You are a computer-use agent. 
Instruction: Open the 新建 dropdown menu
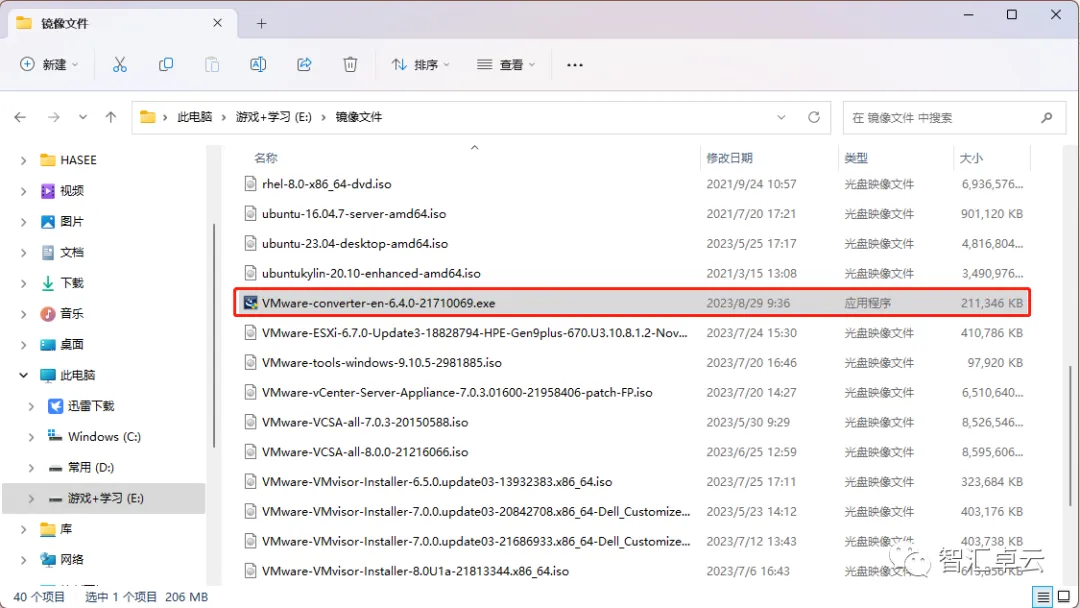tap(49, 65)
